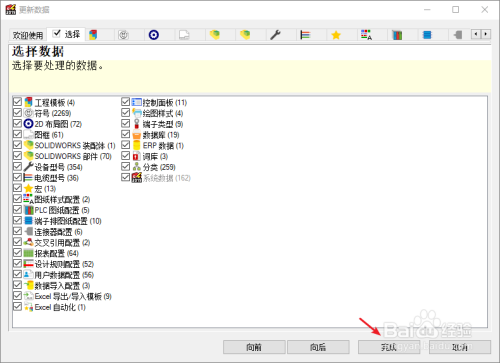Click the 取消 button
Screen dimensions: 500x363
click(x=460, y=347)
